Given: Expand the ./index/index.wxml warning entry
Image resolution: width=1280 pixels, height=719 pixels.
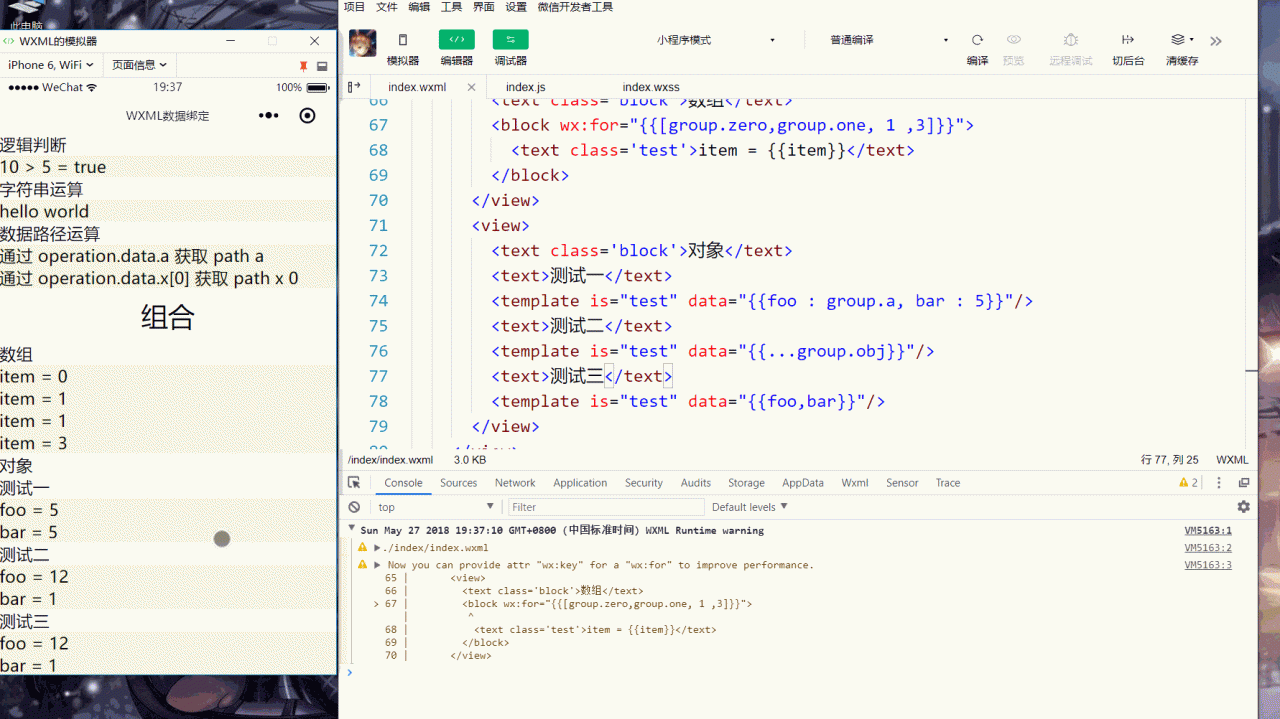Looking at the screenshot, I should click(x=377, y=548).
